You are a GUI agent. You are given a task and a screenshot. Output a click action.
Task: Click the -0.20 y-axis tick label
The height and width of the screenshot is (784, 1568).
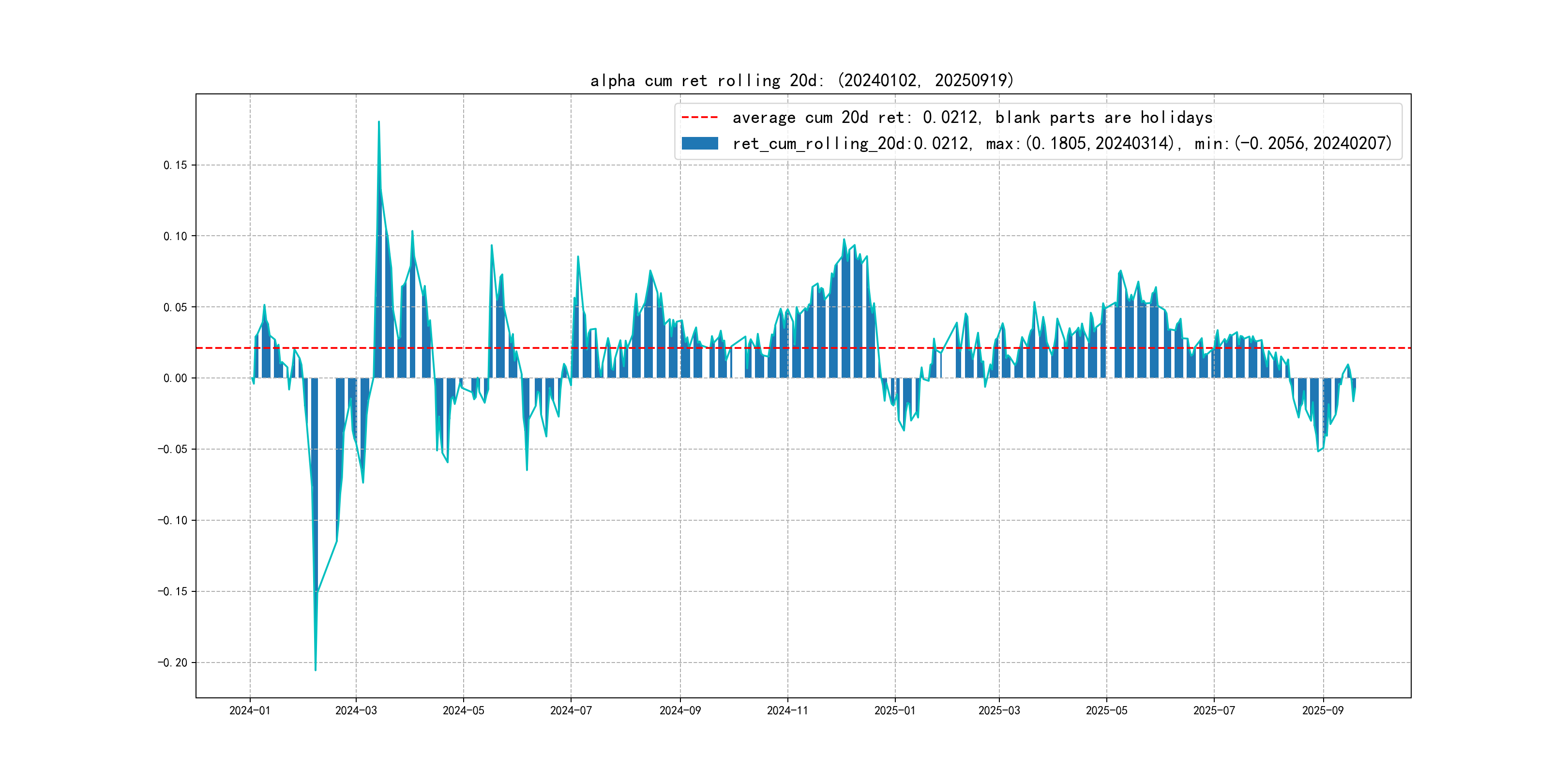tap(173, 662)
